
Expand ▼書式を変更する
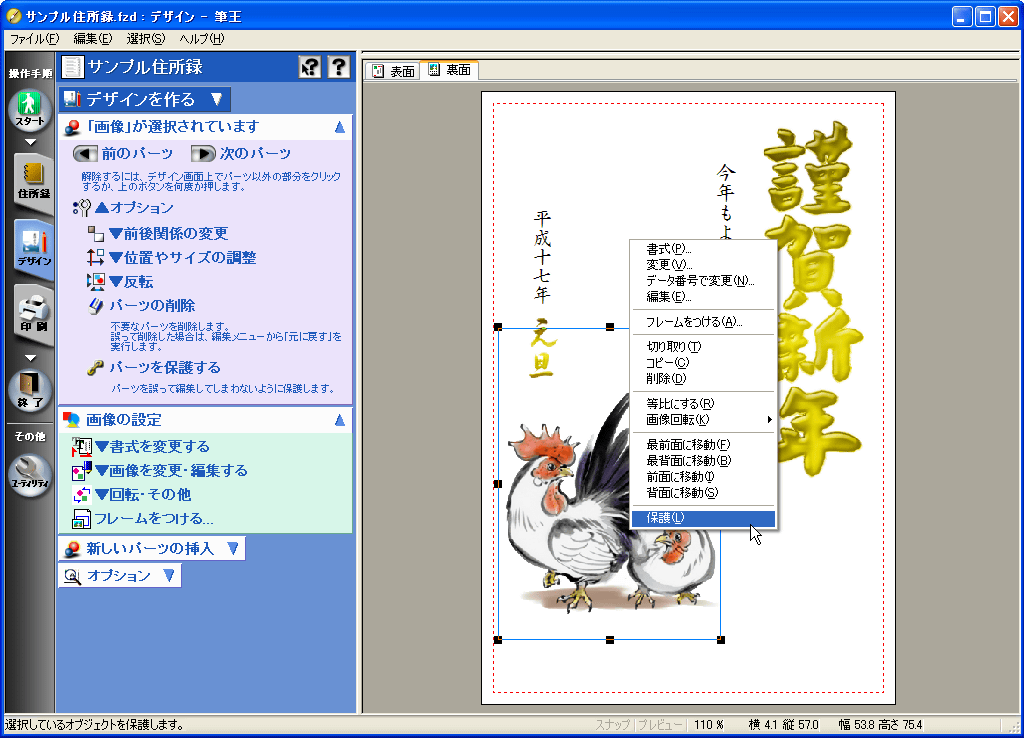(152, 447)
